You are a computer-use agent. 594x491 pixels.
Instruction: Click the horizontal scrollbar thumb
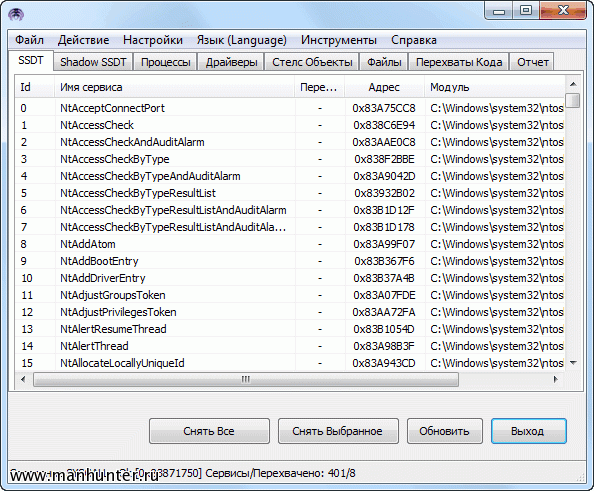246,379
